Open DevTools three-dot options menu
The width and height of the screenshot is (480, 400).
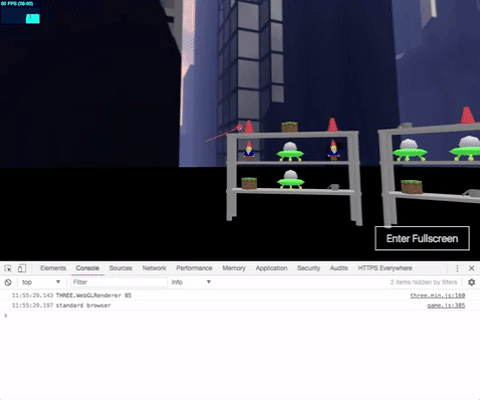[x=457, y=268]
